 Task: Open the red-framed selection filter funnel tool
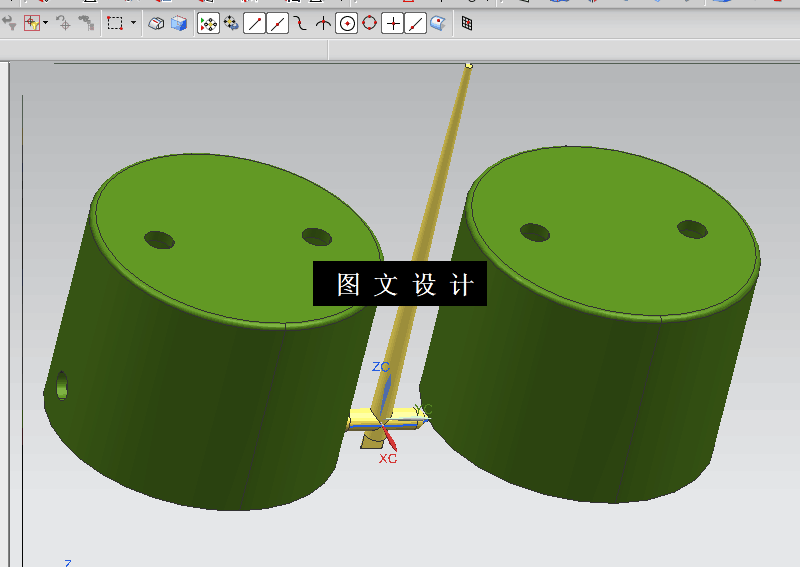point(32,23)
